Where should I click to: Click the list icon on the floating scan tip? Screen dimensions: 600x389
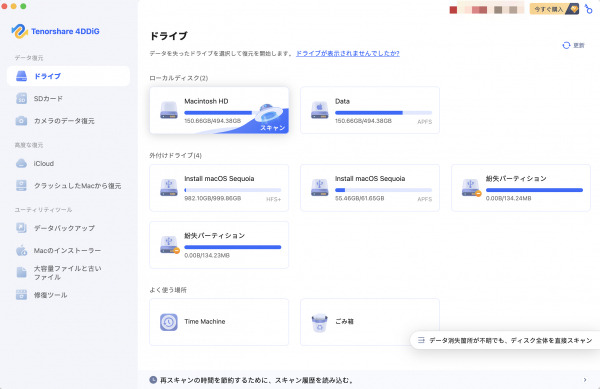[x=421, y=340]
